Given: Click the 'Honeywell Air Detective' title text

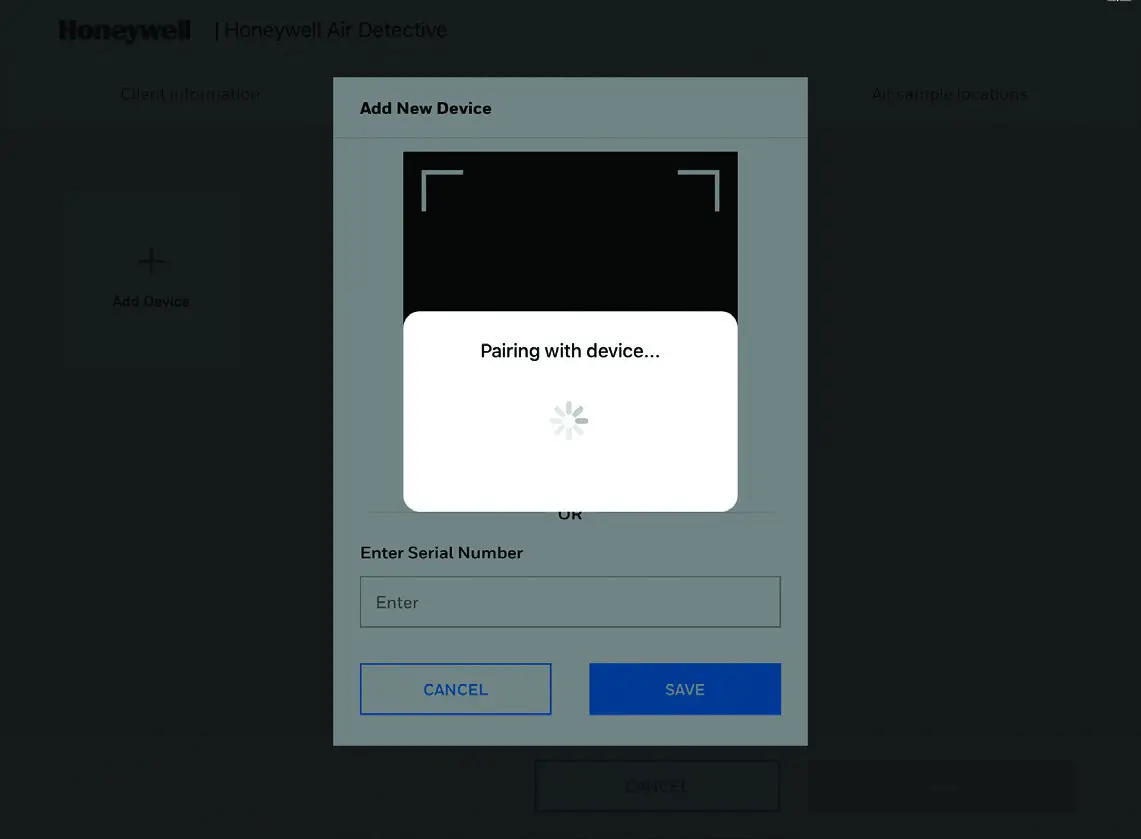Looking at the screenshot, I should coord(335,30).
